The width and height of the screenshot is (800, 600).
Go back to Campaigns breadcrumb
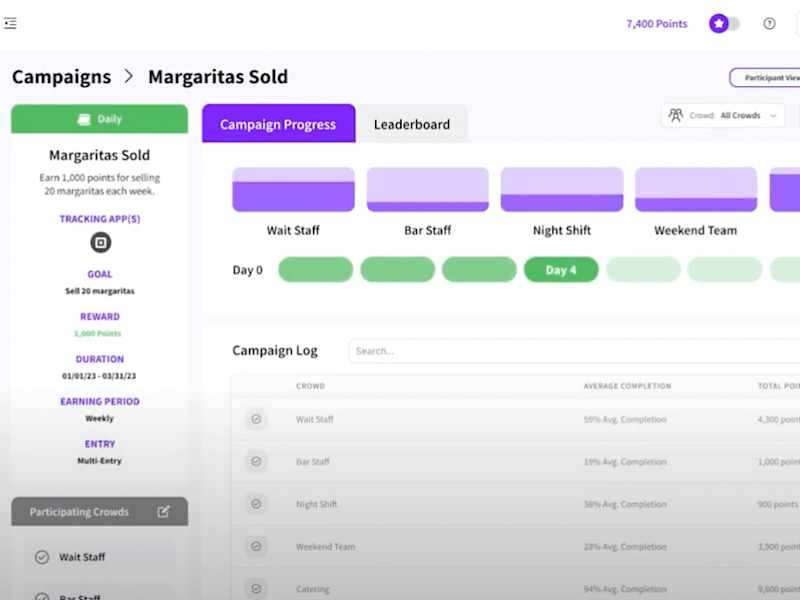[x=61, y=77]
